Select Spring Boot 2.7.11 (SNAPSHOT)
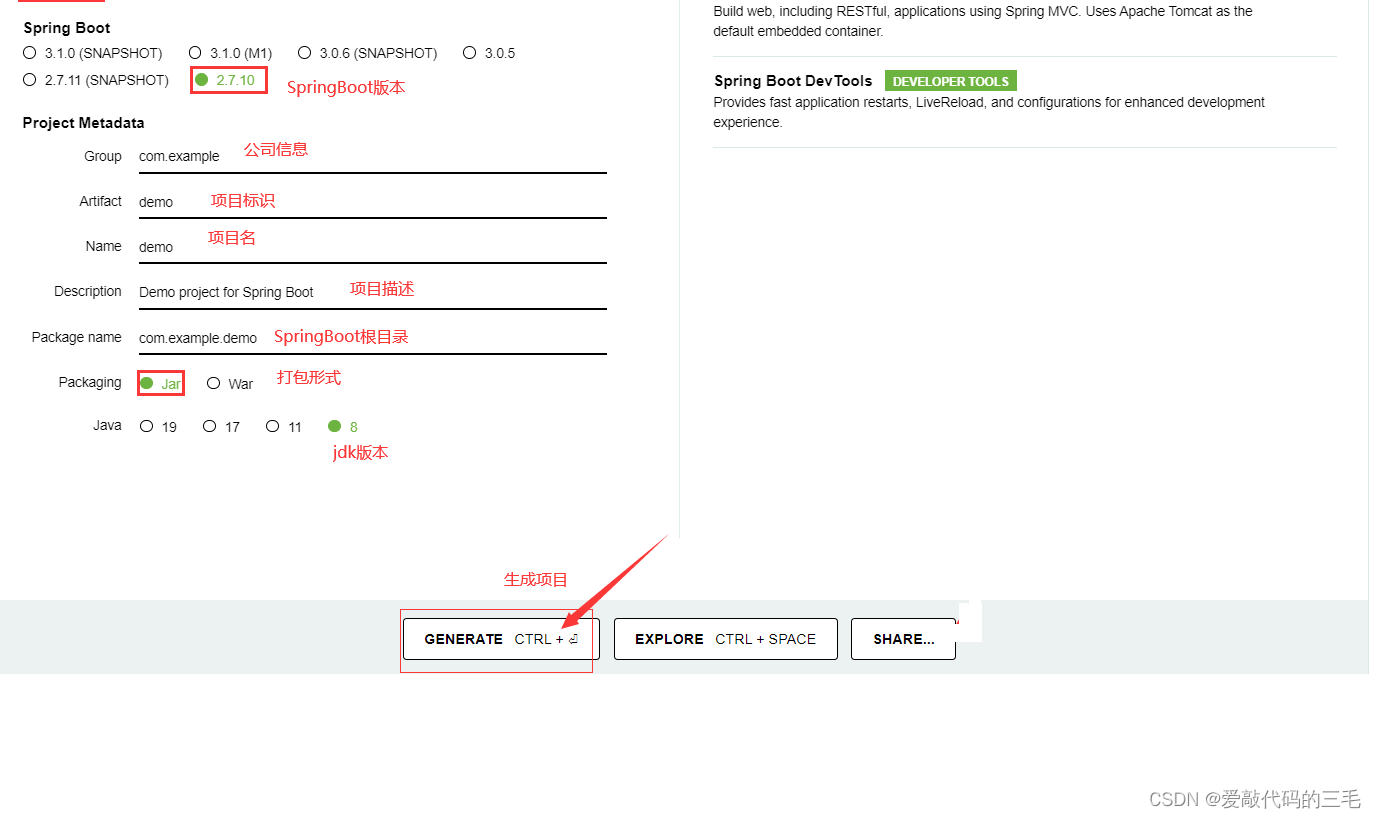Viewport: 1376px width, 818px height. click(96, 80)
